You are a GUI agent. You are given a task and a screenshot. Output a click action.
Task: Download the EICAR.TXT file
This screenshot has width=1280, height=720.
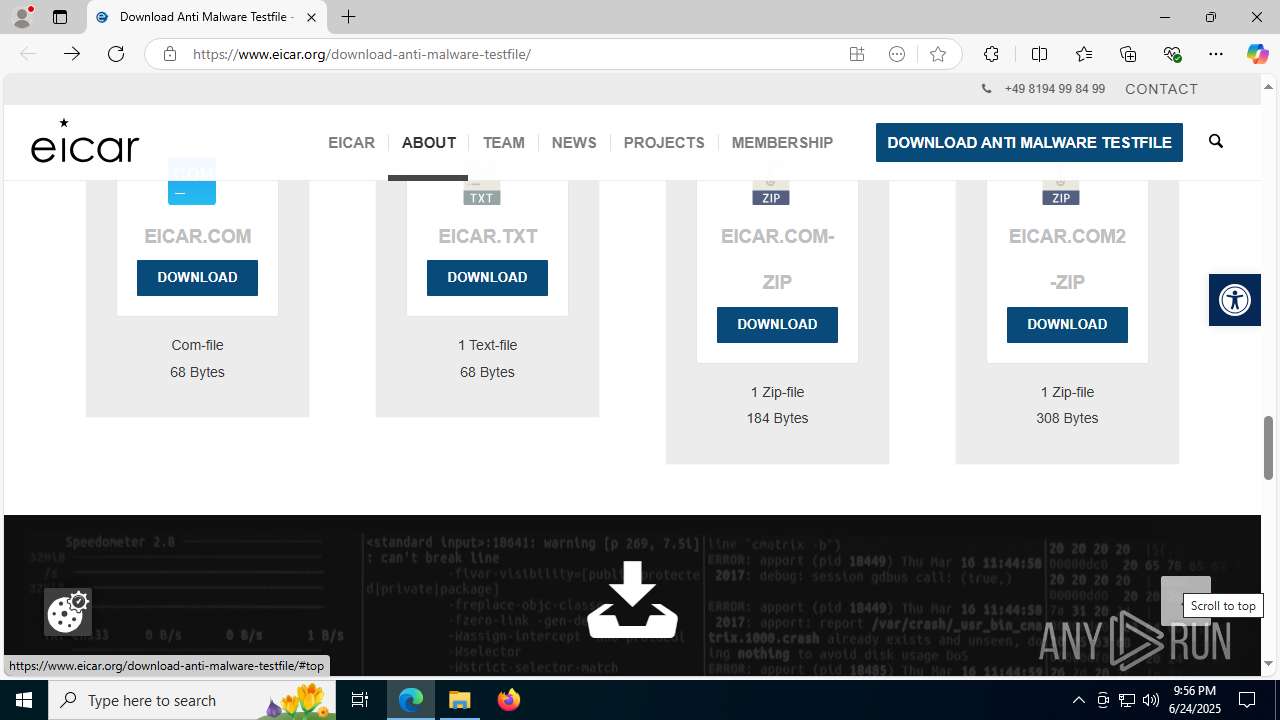point(487,278)
